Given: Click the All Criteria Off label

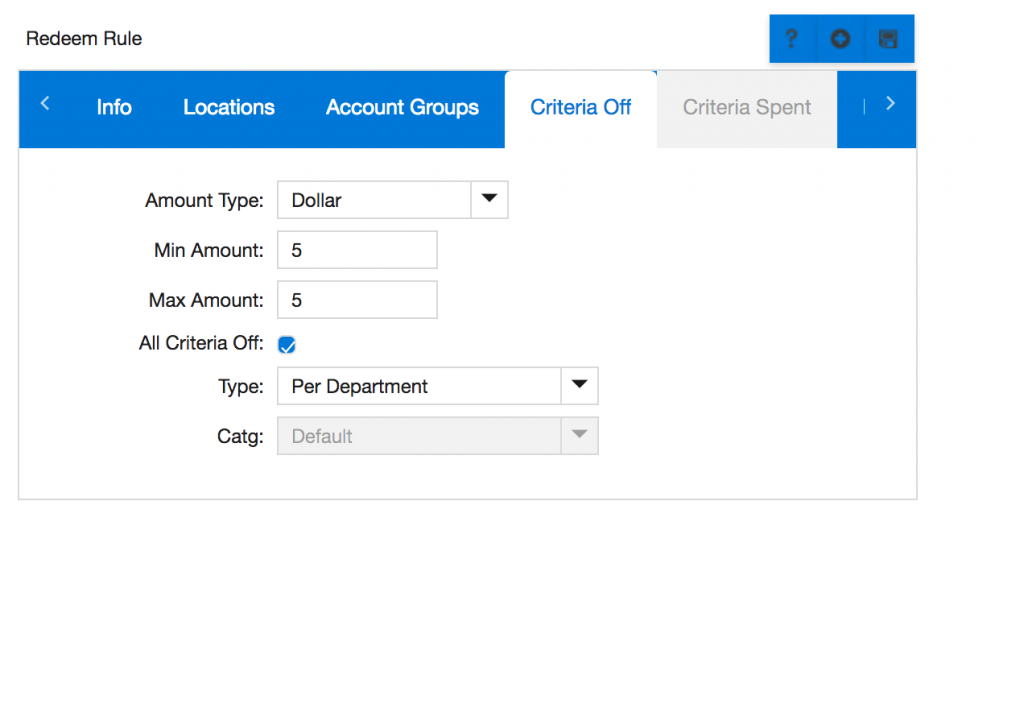Looking at the screenshot, I should [201, 344].
